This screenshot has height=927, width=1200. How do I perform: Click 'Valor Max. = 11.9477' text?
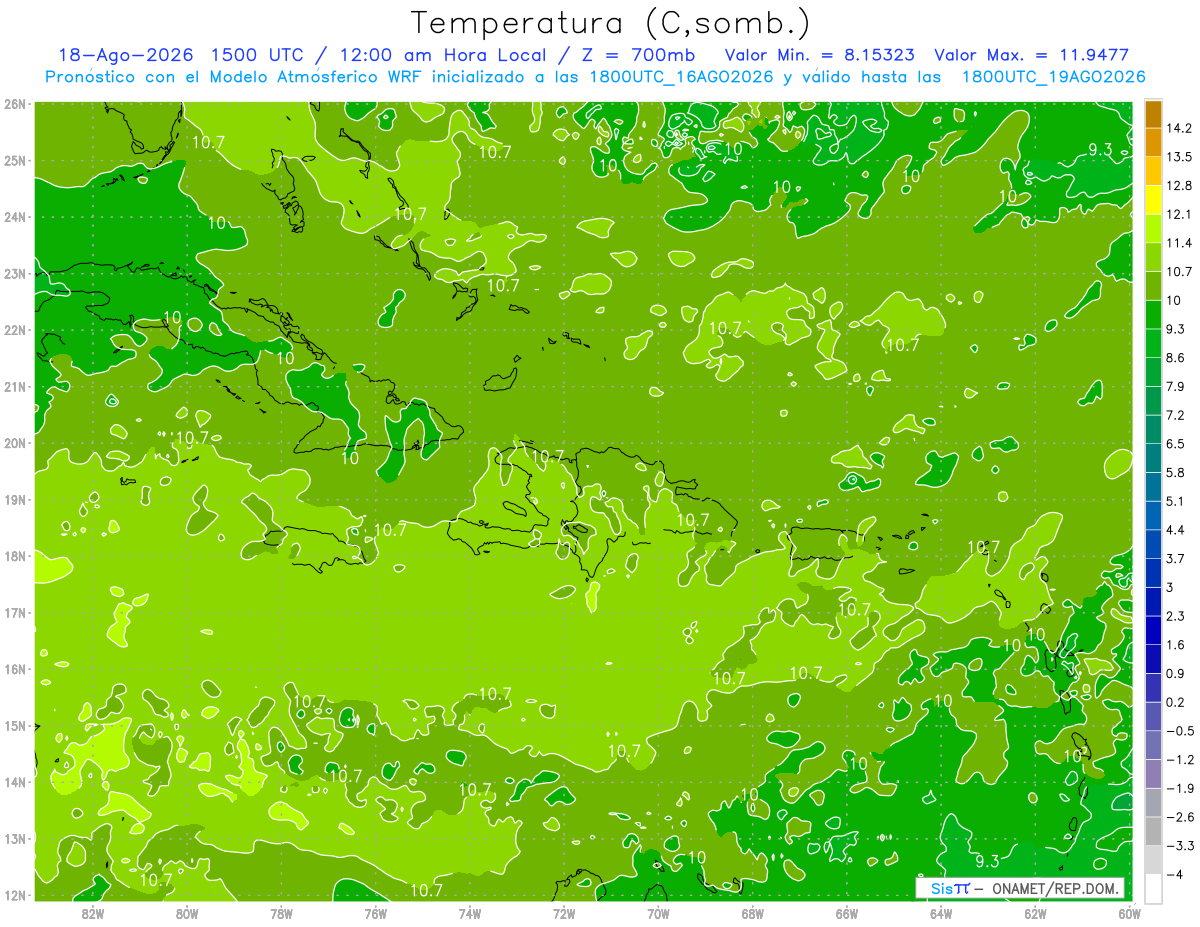(1031, 55)
